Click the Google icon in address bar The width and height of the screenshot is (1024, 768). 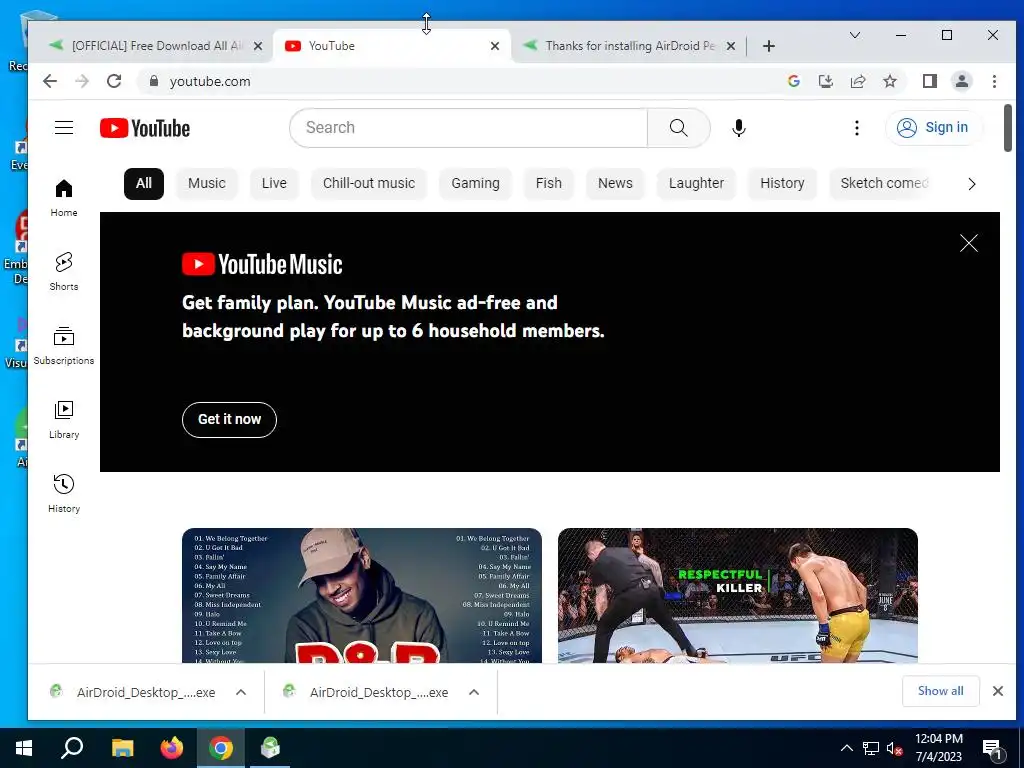click(794, 81)
